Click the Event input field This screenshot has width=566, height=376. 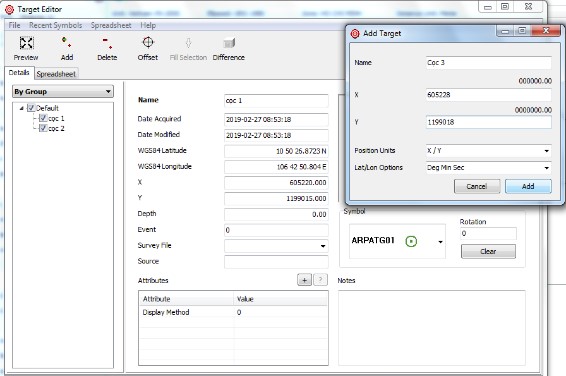[276, 230]
